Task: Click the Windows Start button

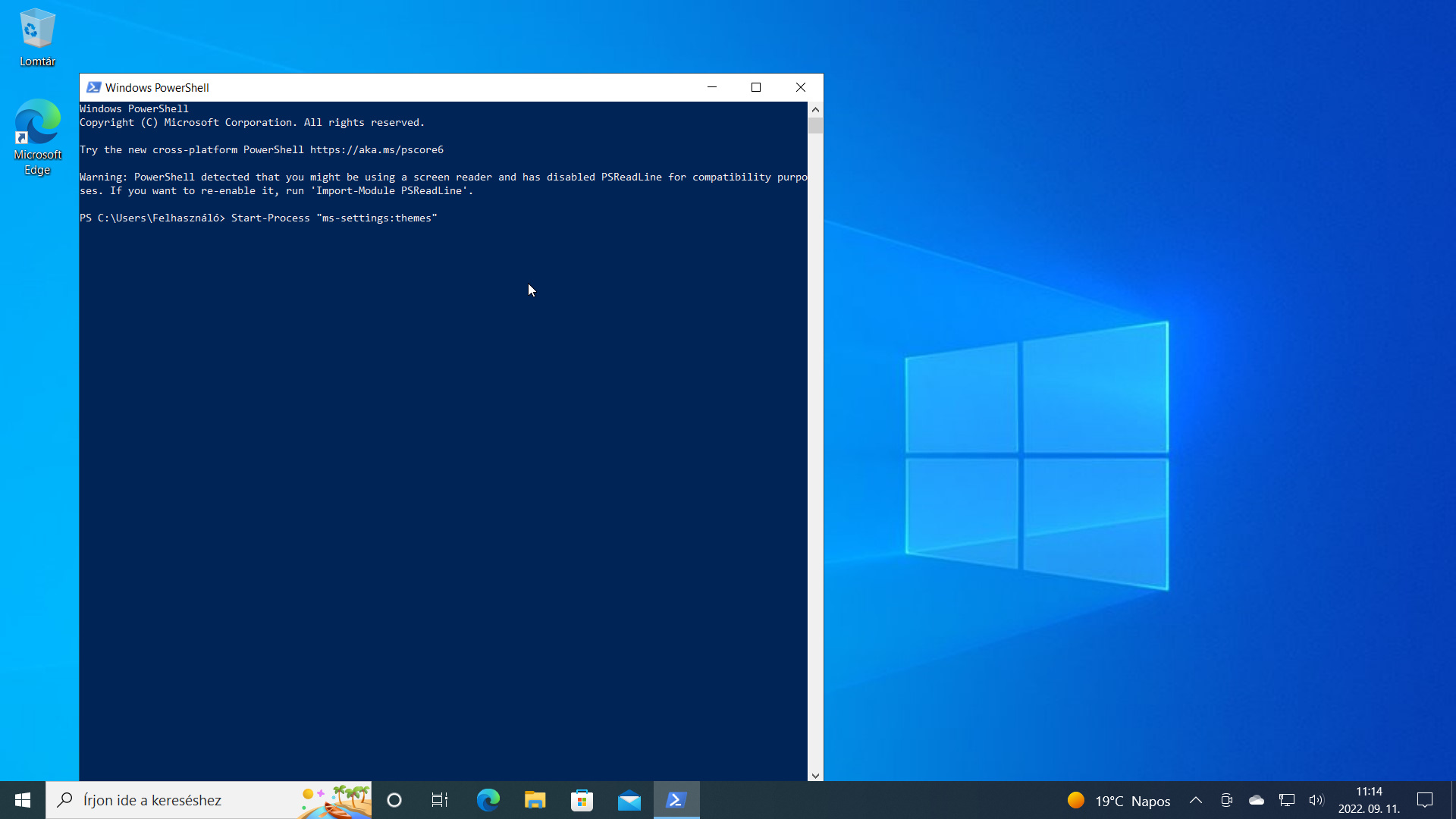Action: pyautogui.click(x=23, y=800)
